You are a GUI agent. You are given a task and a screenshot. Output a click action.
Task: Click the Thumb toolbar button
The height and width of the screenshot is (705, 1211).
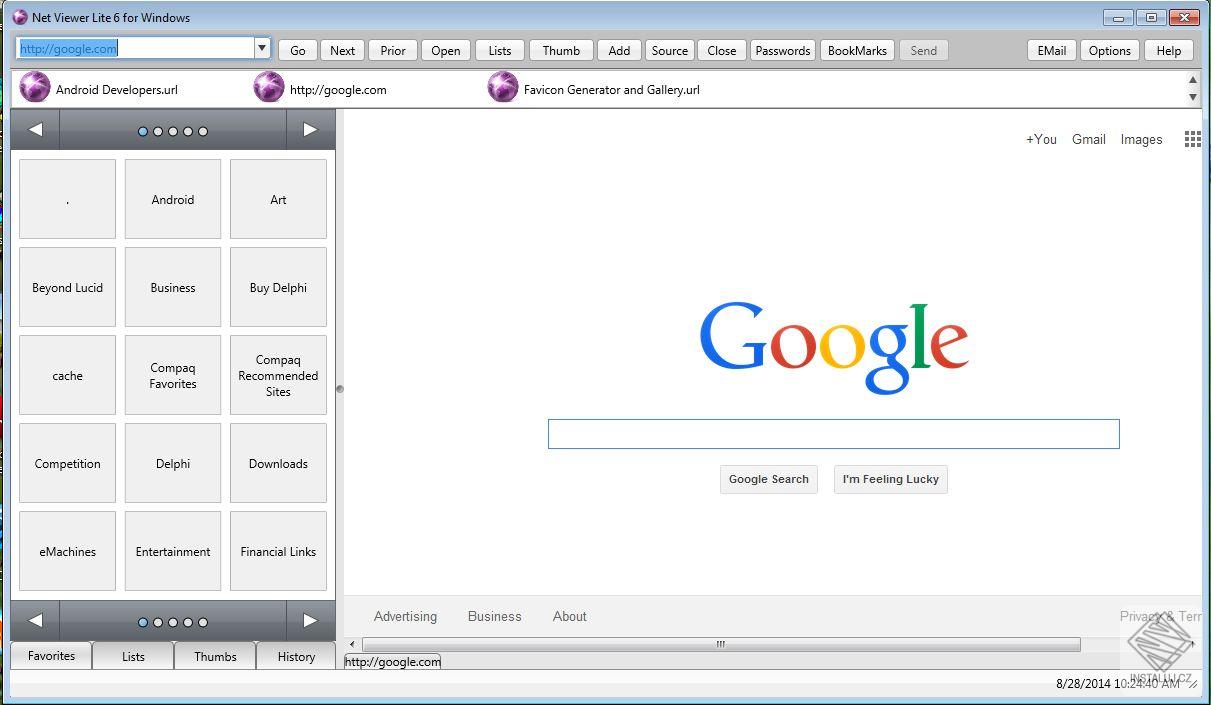[x=561, y=50]
